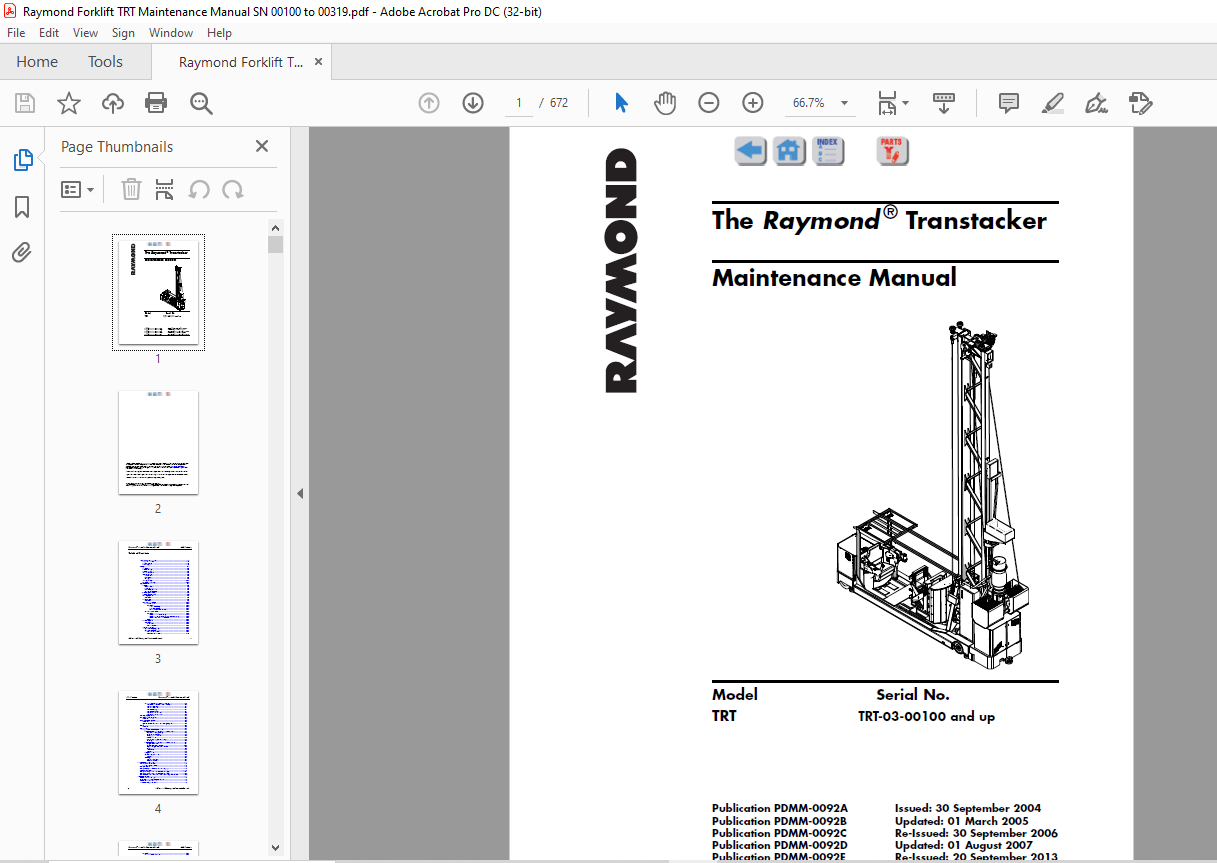
Task: Click the upload to cloud icon
Action: [113, 103]
